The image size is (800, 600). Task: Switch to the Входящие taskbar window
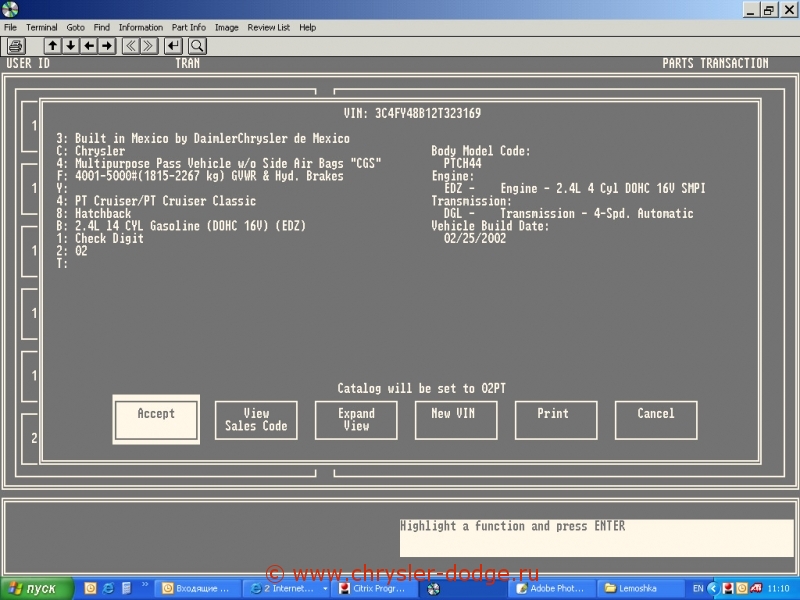[x=196, y=589]
